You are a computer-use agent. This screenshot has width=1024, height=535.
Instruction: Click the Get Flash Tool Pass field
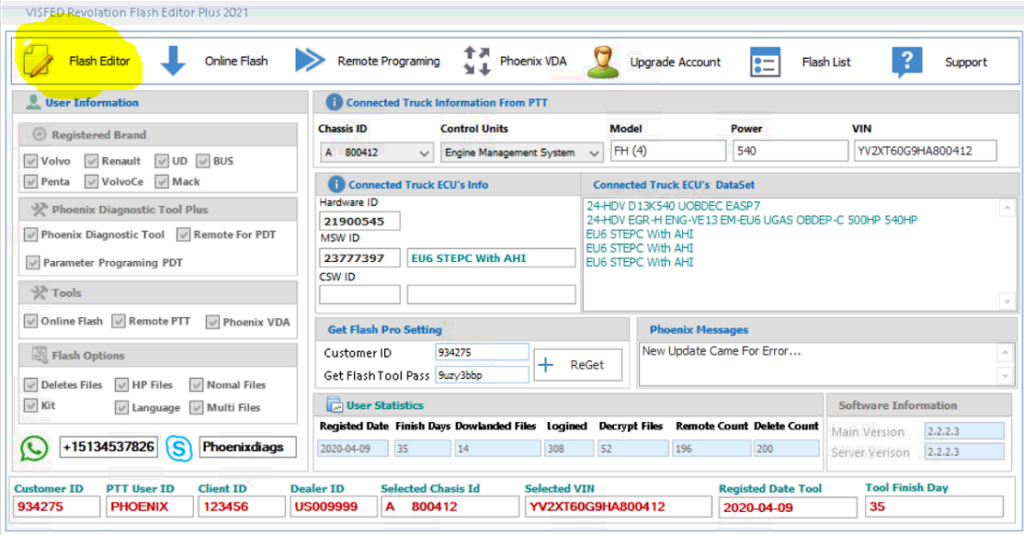pos(482,375)
